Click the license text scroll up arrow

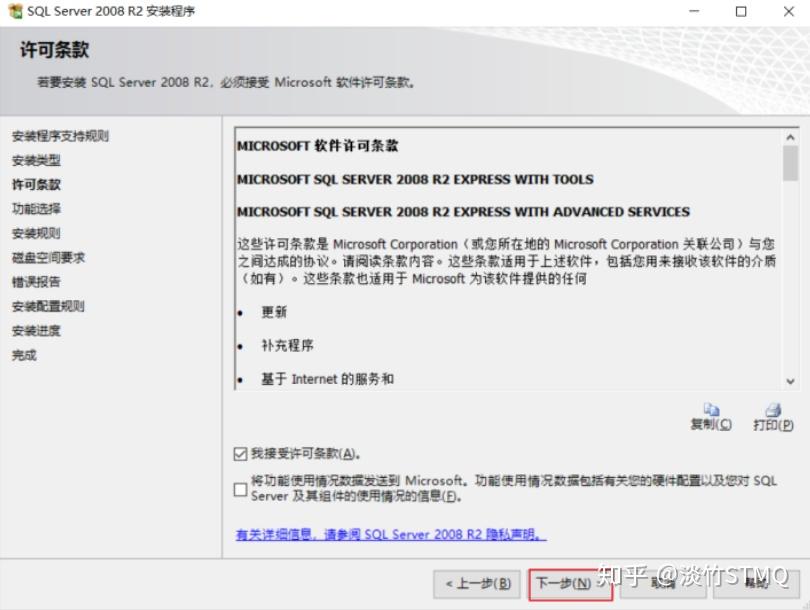tap(790, 137)
